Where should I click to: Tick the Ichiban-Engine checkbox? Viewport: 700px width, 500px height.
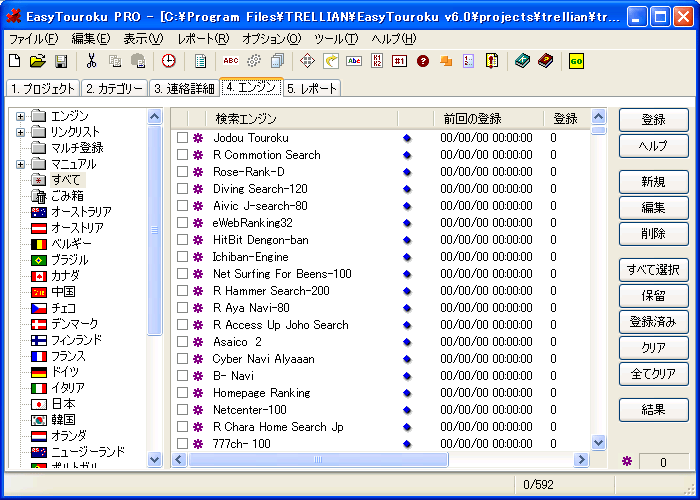tap(182, 256)
